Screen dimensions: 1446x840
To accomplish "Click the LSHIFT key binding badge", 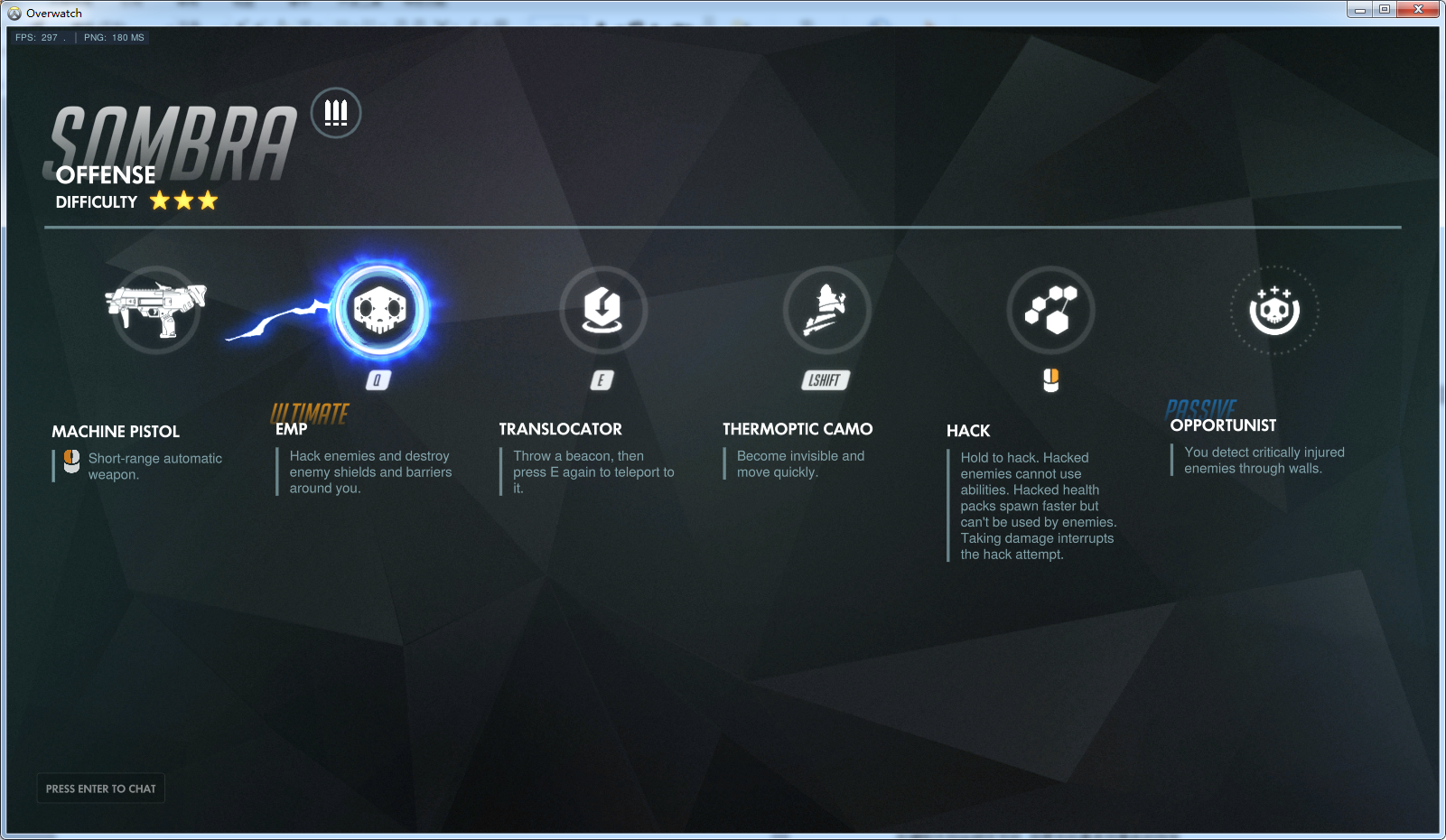I will (826, 380).
